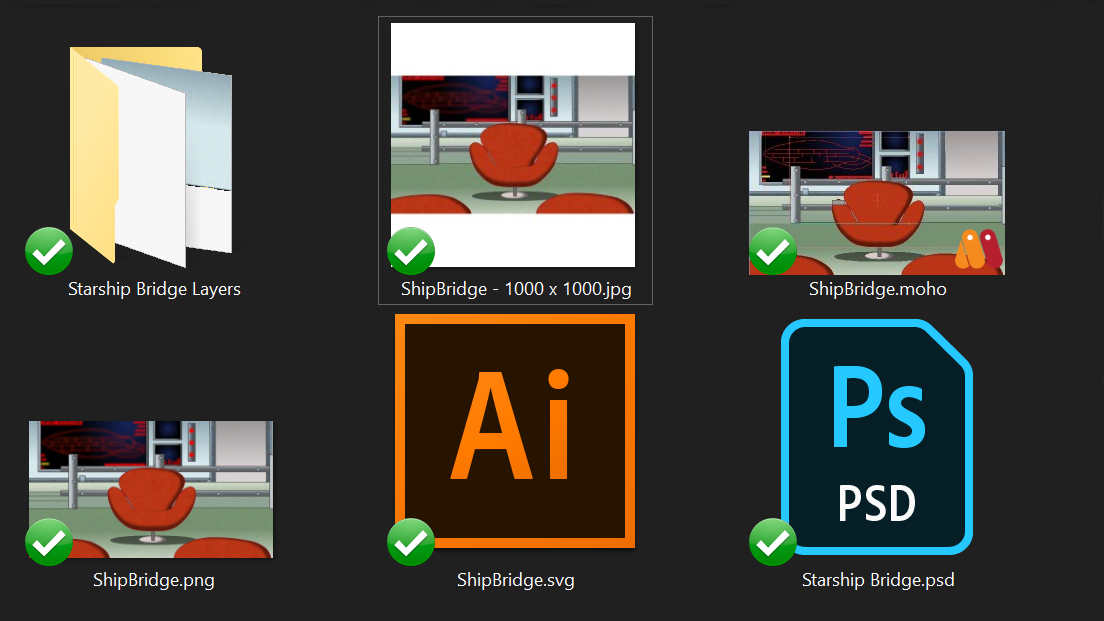Click the "ShipBridge.svg" filename label
Image resolution: width=1104 pixels, height=621 pixels.
coord(515,580)
